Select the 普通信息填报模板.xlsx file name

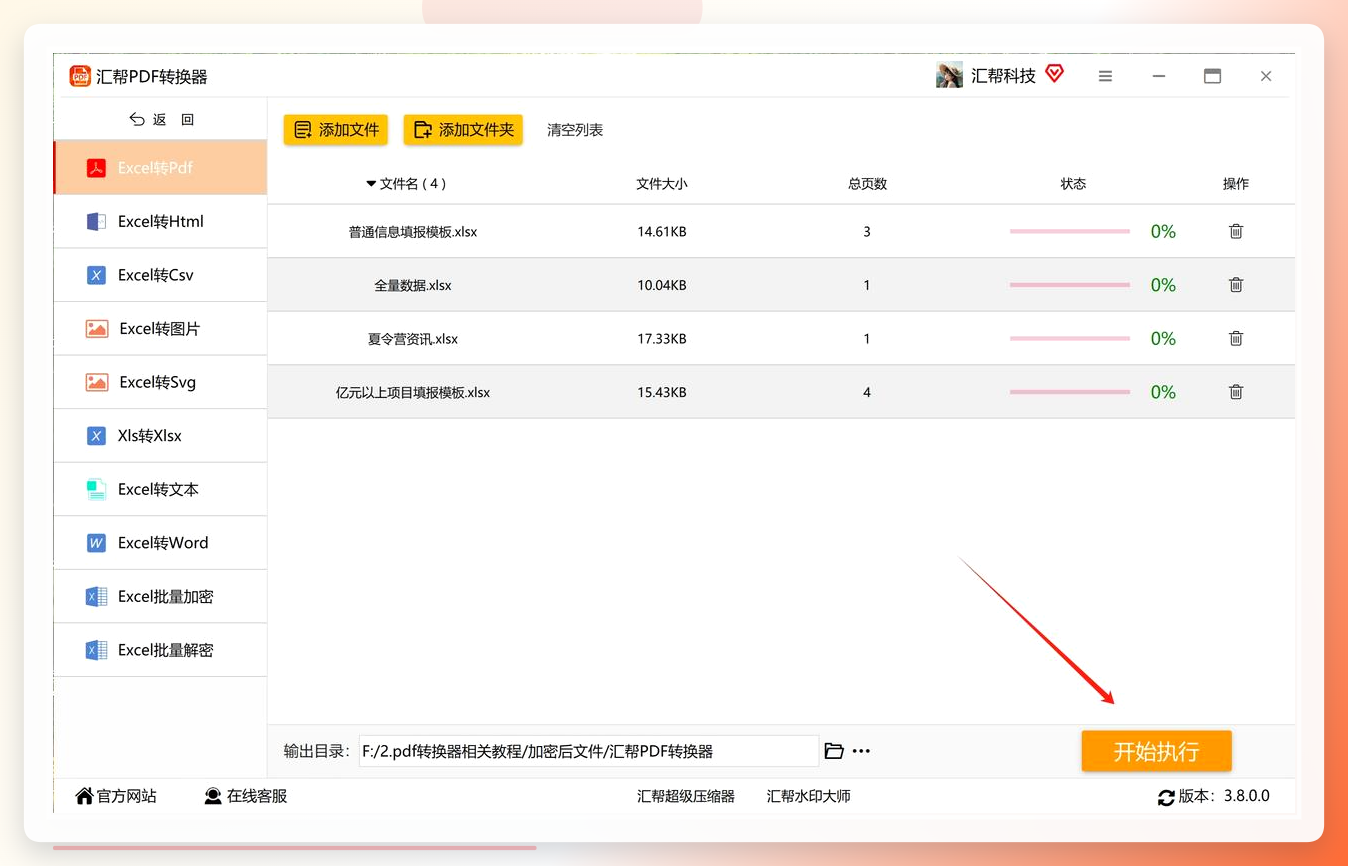413,232
